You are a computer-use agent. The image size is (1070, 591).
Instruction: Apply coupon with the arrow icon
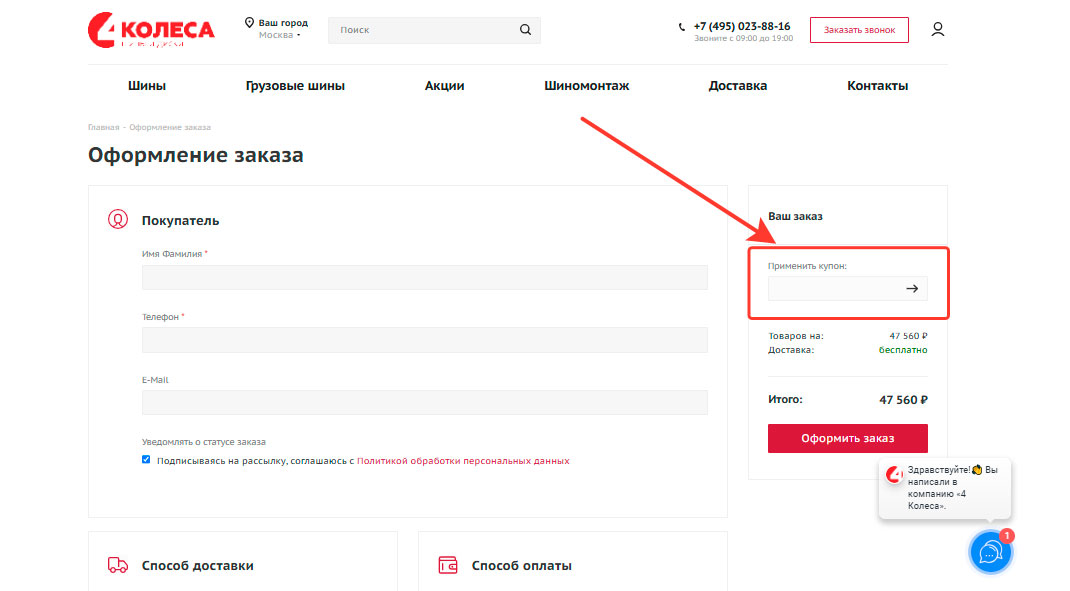pyautogui.click(x=912, y=289)
